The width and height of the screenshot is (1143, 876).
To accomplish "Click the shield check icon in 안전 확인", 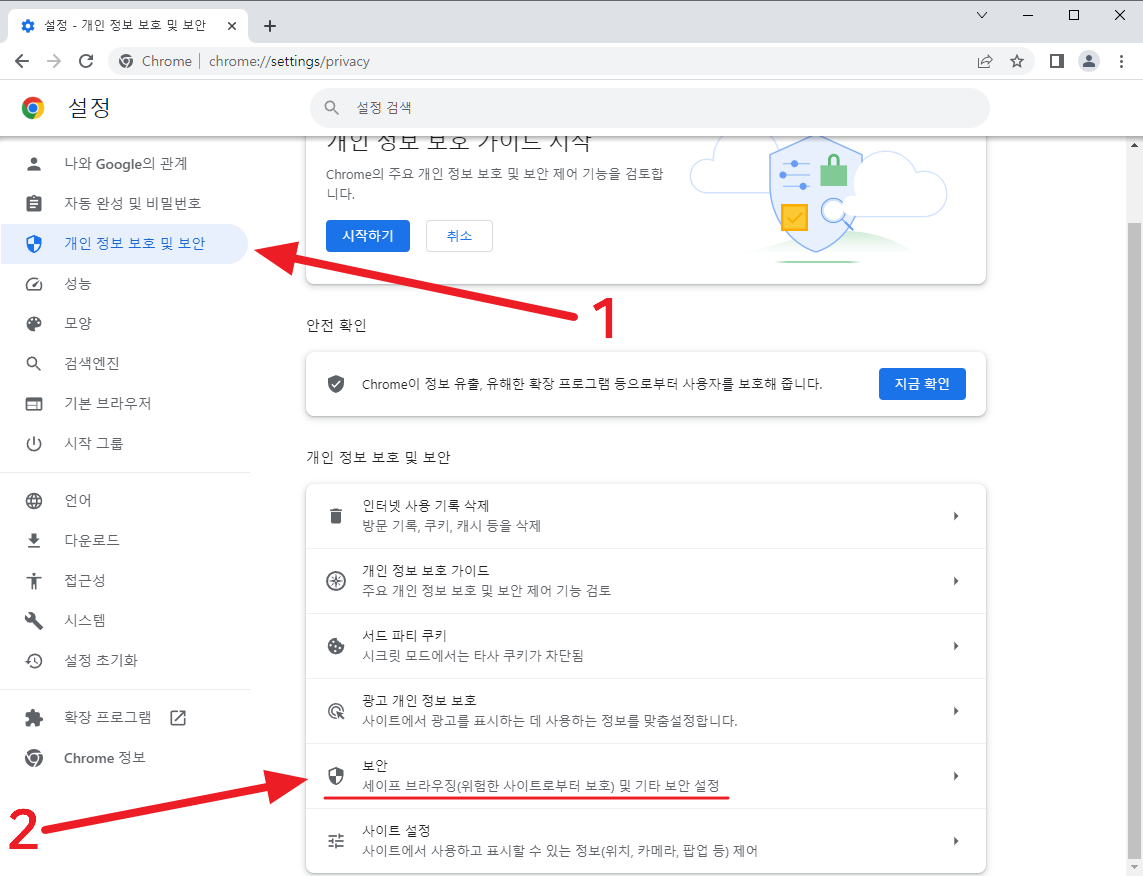I will pos(336,384).
